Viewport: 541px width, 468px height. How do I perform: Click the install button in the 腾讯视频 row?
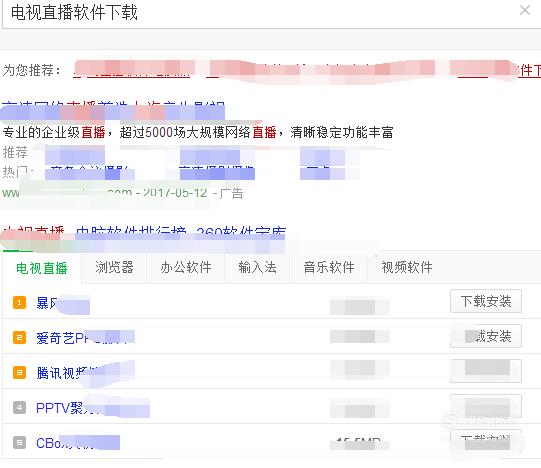486,371
